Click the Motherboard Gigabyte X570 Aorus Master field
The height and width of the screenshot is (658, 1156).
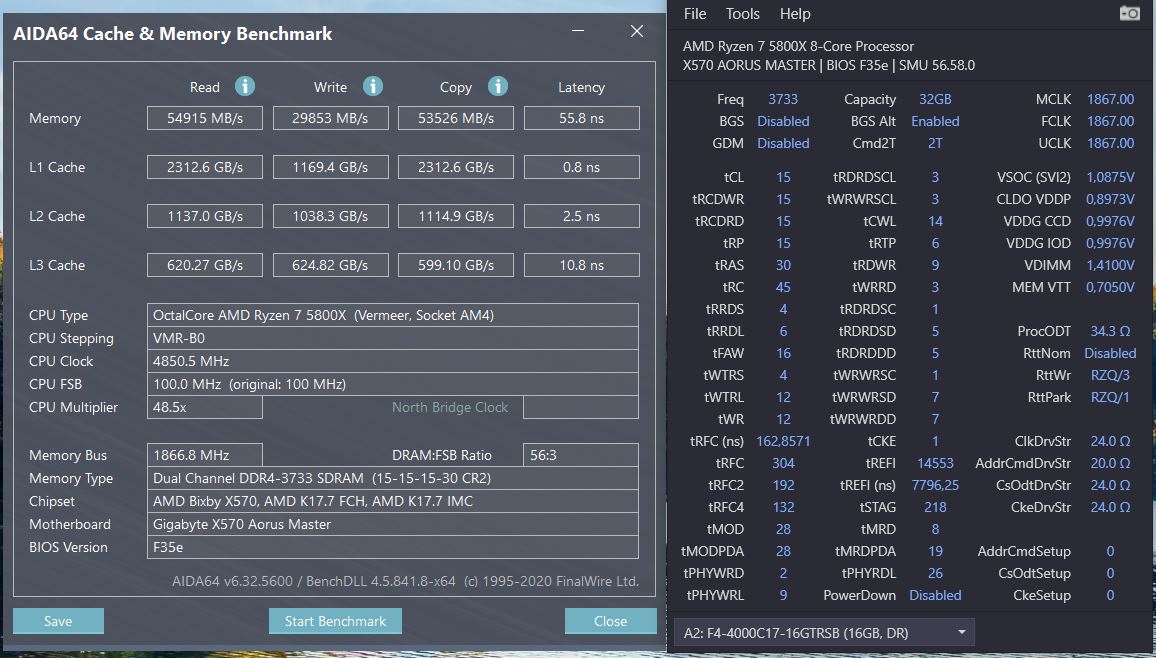(393, 524)
